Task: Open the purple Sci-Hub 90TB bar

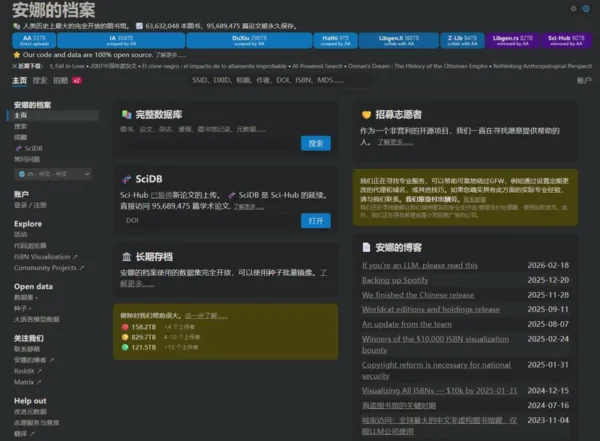Action: [x=566, y=41]
